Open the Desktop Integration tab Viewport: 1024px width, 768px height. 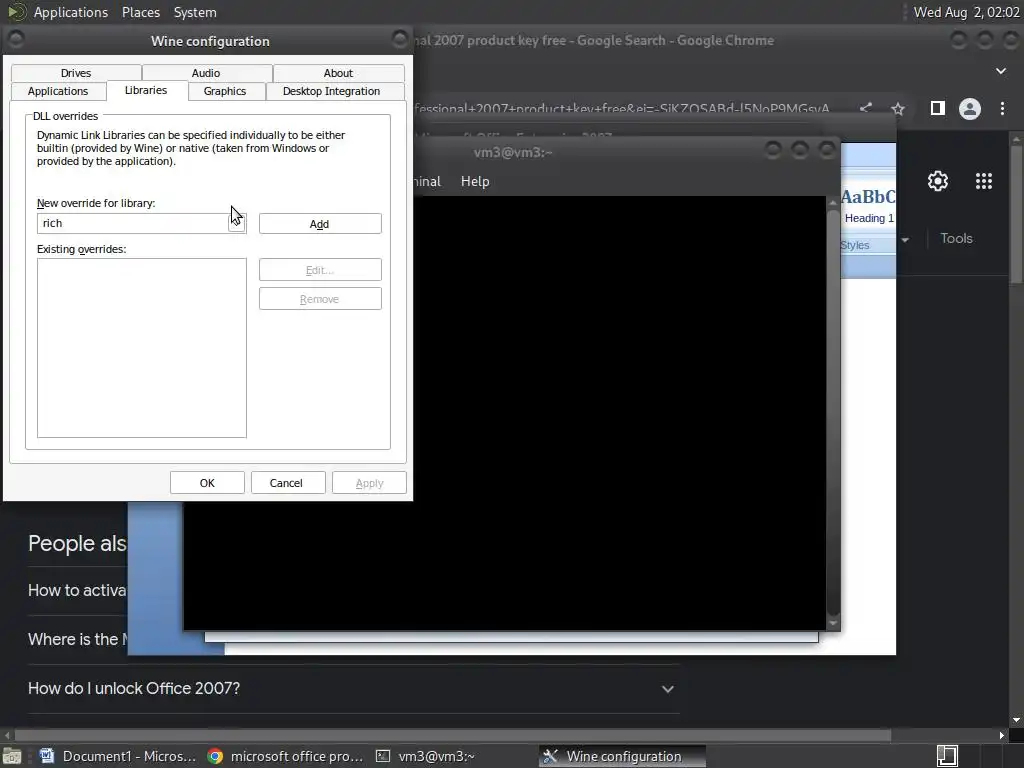point(331,91)
